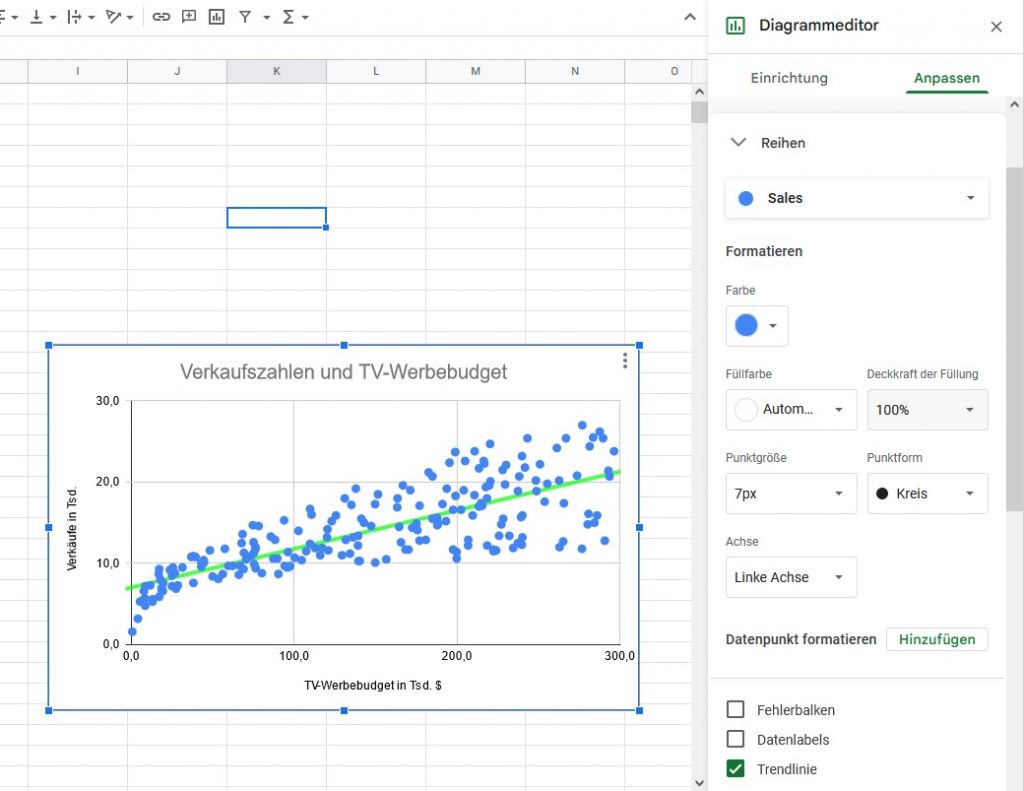Select the Anpassen tab
1024x791 pixels.
point(946,78)
